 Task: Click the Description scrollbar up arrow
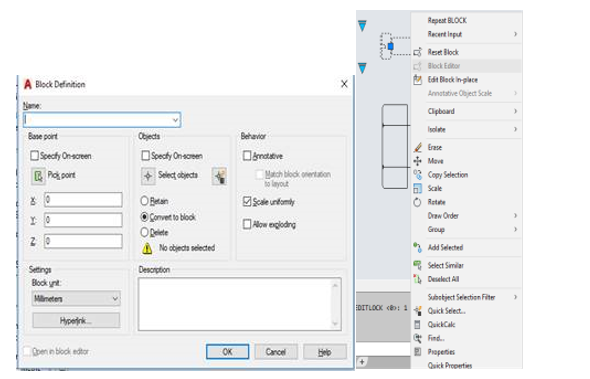pos(335,286)
